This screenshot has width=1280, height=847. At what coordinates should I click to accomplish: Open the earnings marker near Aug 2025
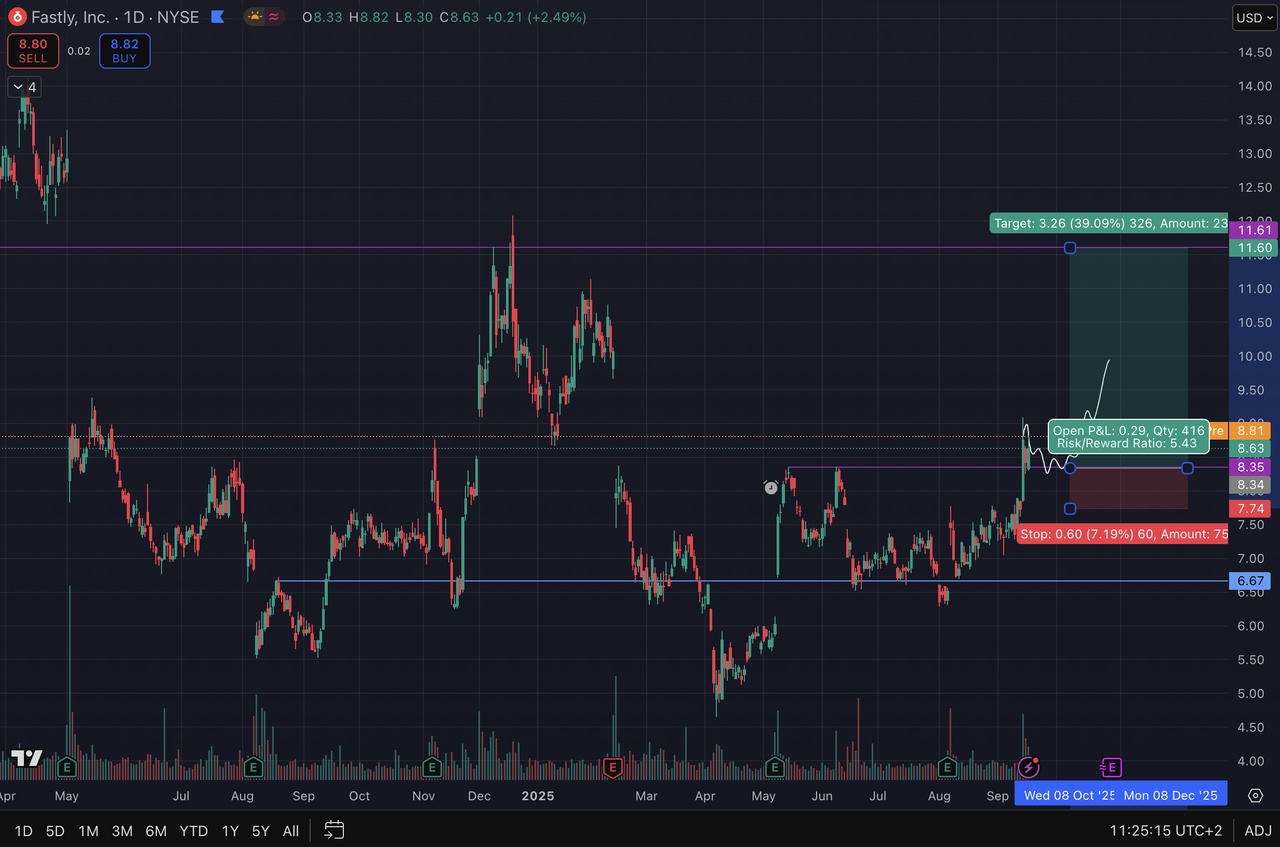coord(947,767)
